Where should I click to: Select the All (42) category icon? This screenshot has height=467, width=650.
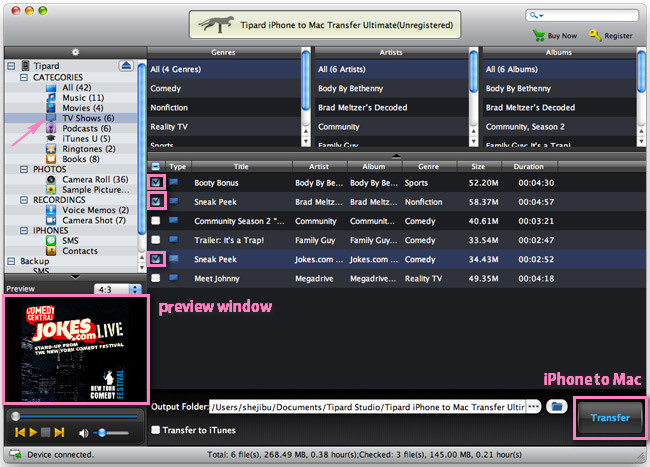click(x=51, y=88)
